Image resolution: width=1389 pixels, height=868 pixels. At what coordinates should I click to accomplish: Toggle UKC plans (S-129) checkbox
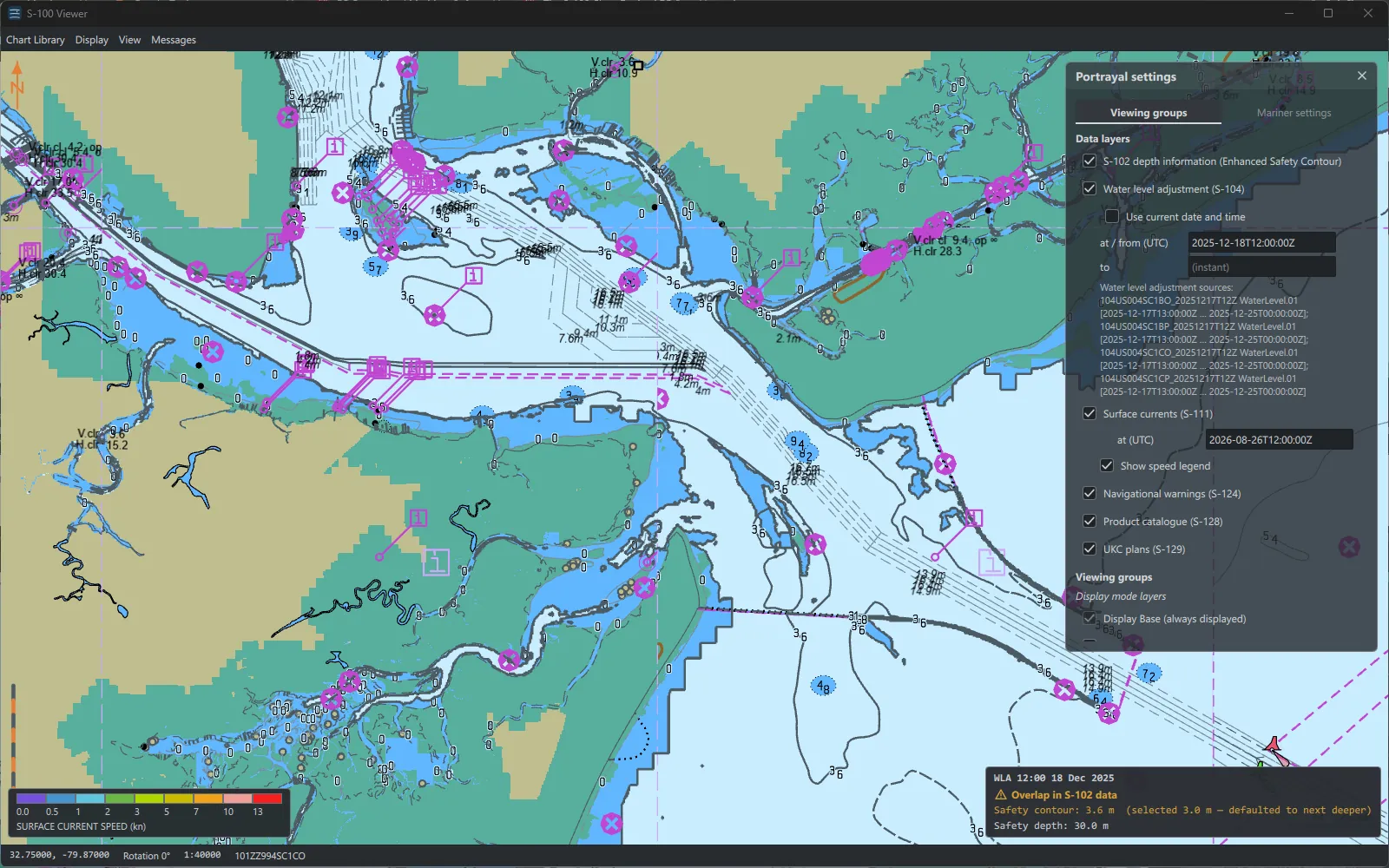tap(1089, 549)
